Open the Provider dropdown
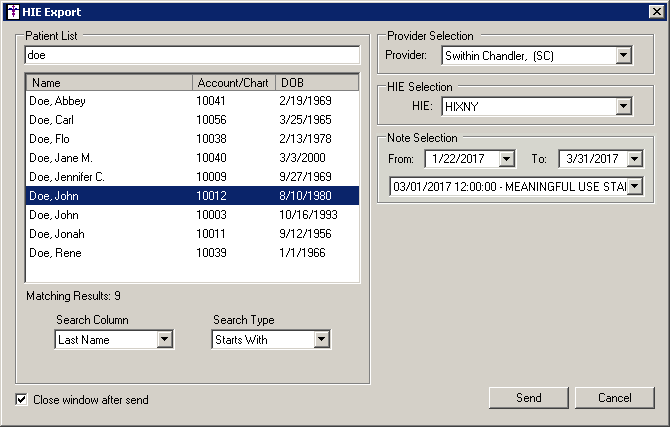The image size is (670, 427). point(624,55)
